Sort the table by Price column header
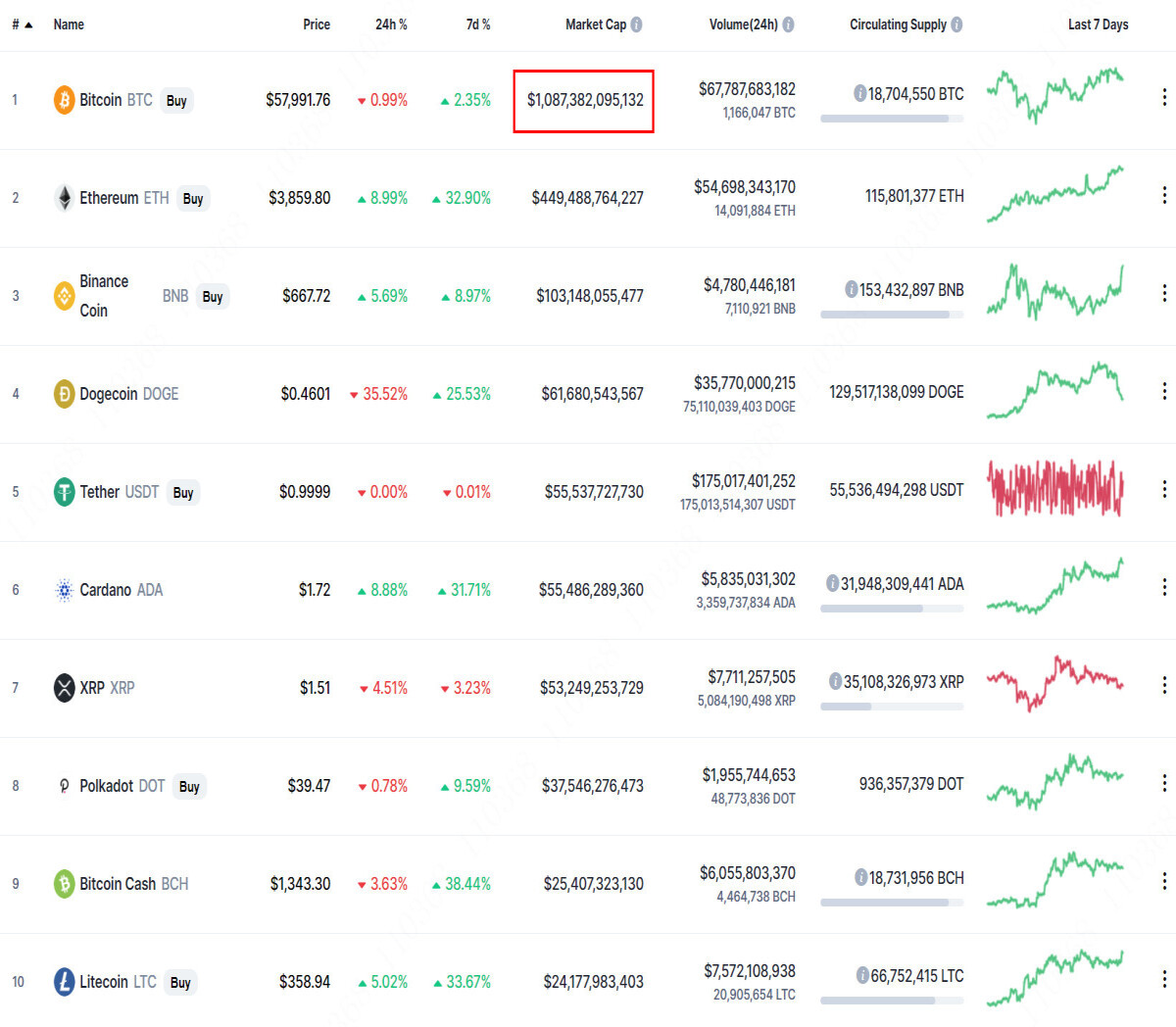This screenshot has height=1027, width=1176. [x=317, y=24]
